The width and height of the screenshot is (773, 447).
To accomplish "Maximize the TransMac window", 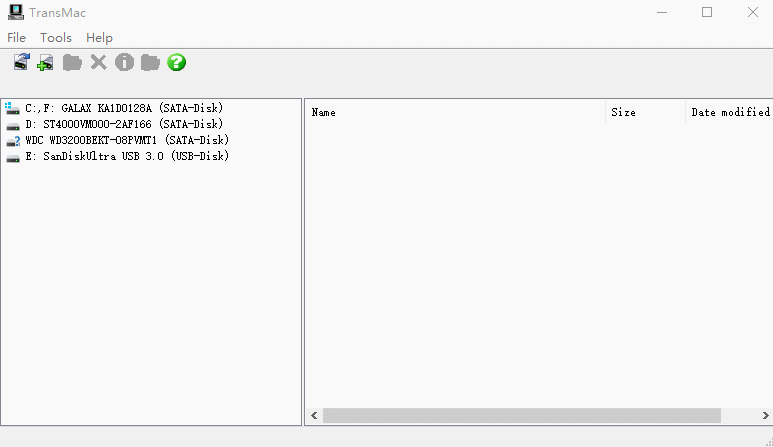I will tap(707, 12).
